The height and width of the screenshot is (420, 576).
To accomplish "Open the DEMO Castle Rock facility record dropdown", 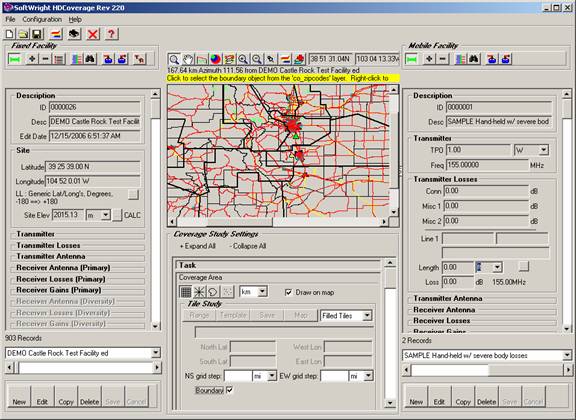I will tap(156, 353).
